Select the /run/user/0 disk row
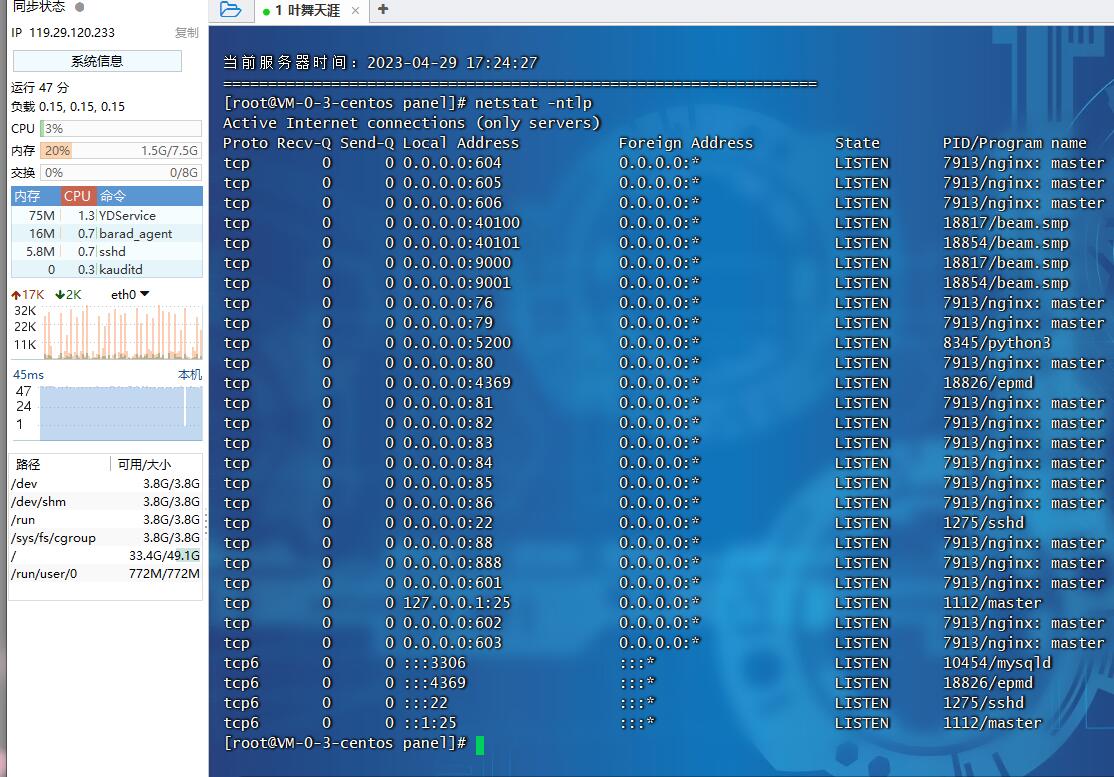The height and width of the screenshot is (777, 1114). click(x=106, y=574)
